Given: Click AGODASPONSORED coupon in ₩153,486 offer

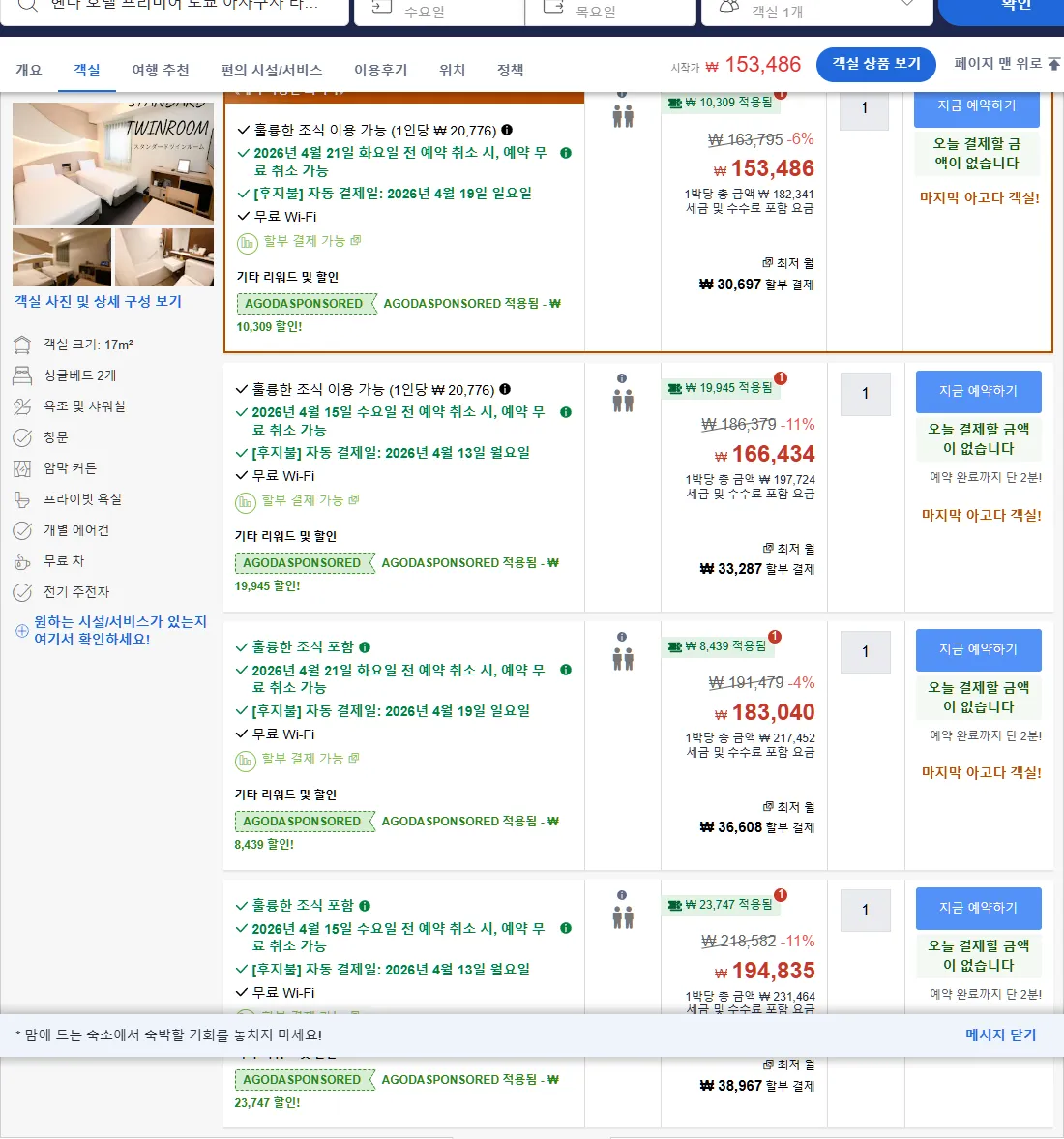Looking at the screenshot, I should pyautogui.click(x=308, y=304).
